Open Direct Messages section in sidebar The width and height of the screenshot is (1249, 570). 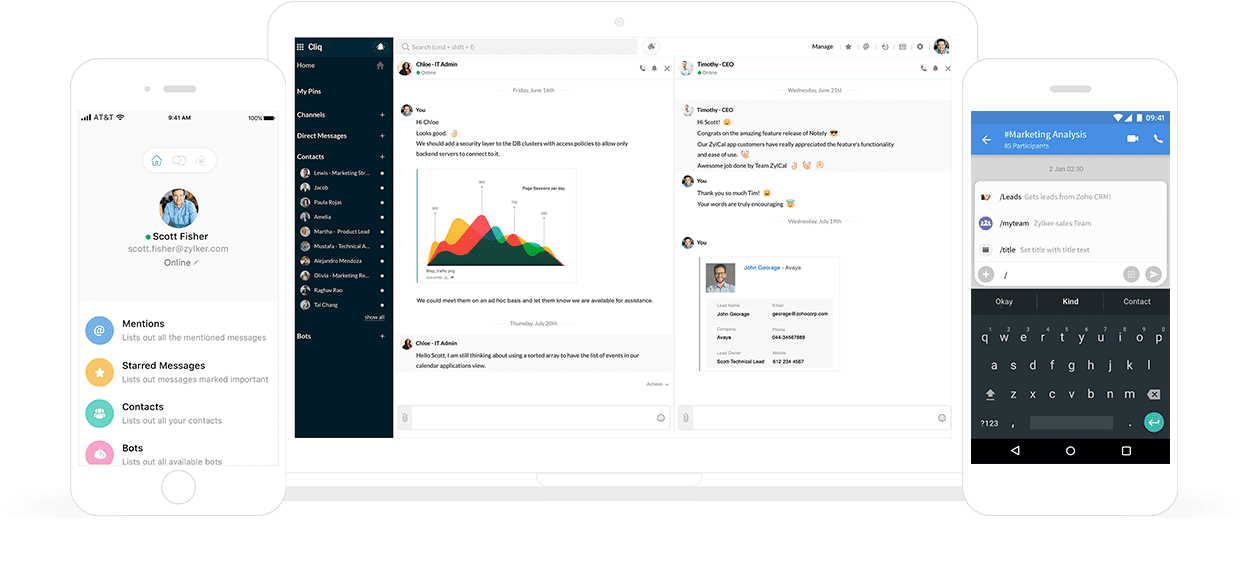(x=322, y=136)
